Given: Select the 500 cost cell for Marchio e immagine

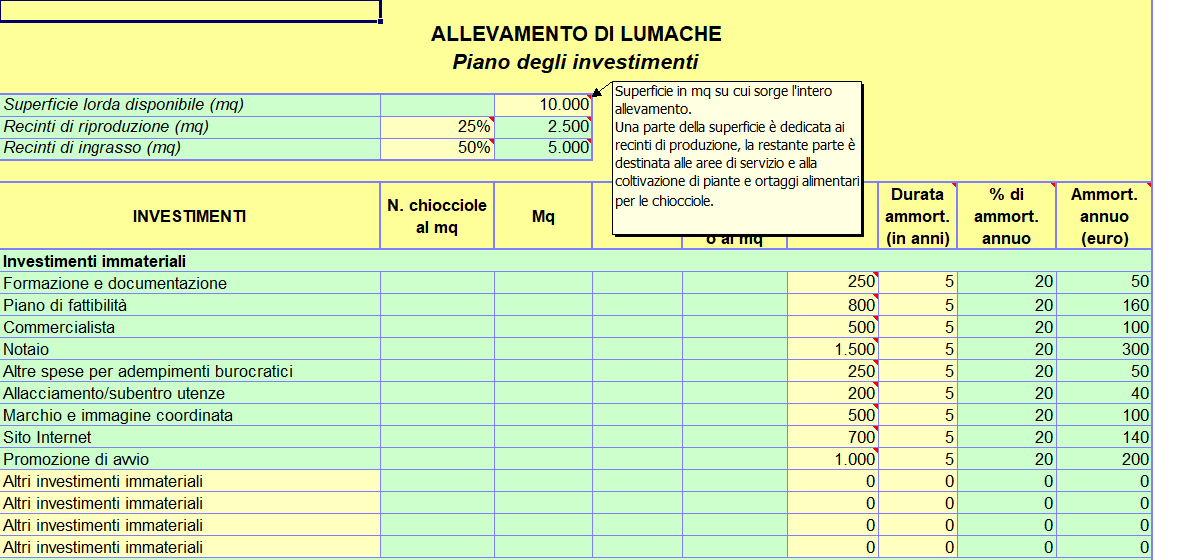Looking at the screenshot, I should click(832, 415).
